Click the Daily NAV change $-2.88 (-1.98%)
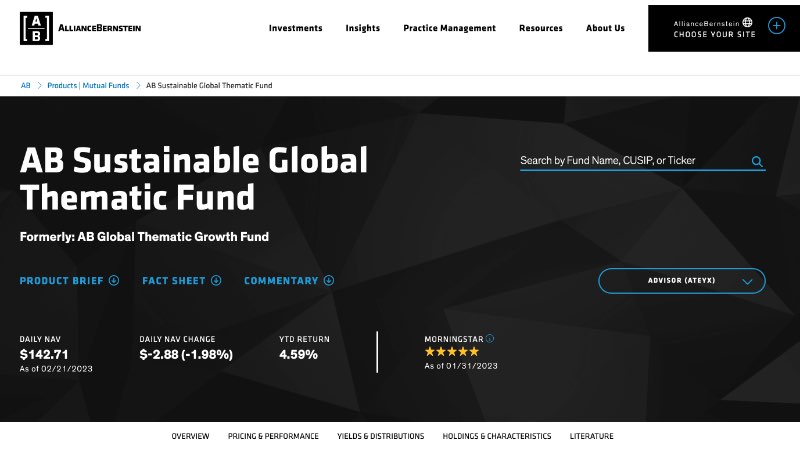The height and width of the screenshot is (451, 800). click(186, 354)
